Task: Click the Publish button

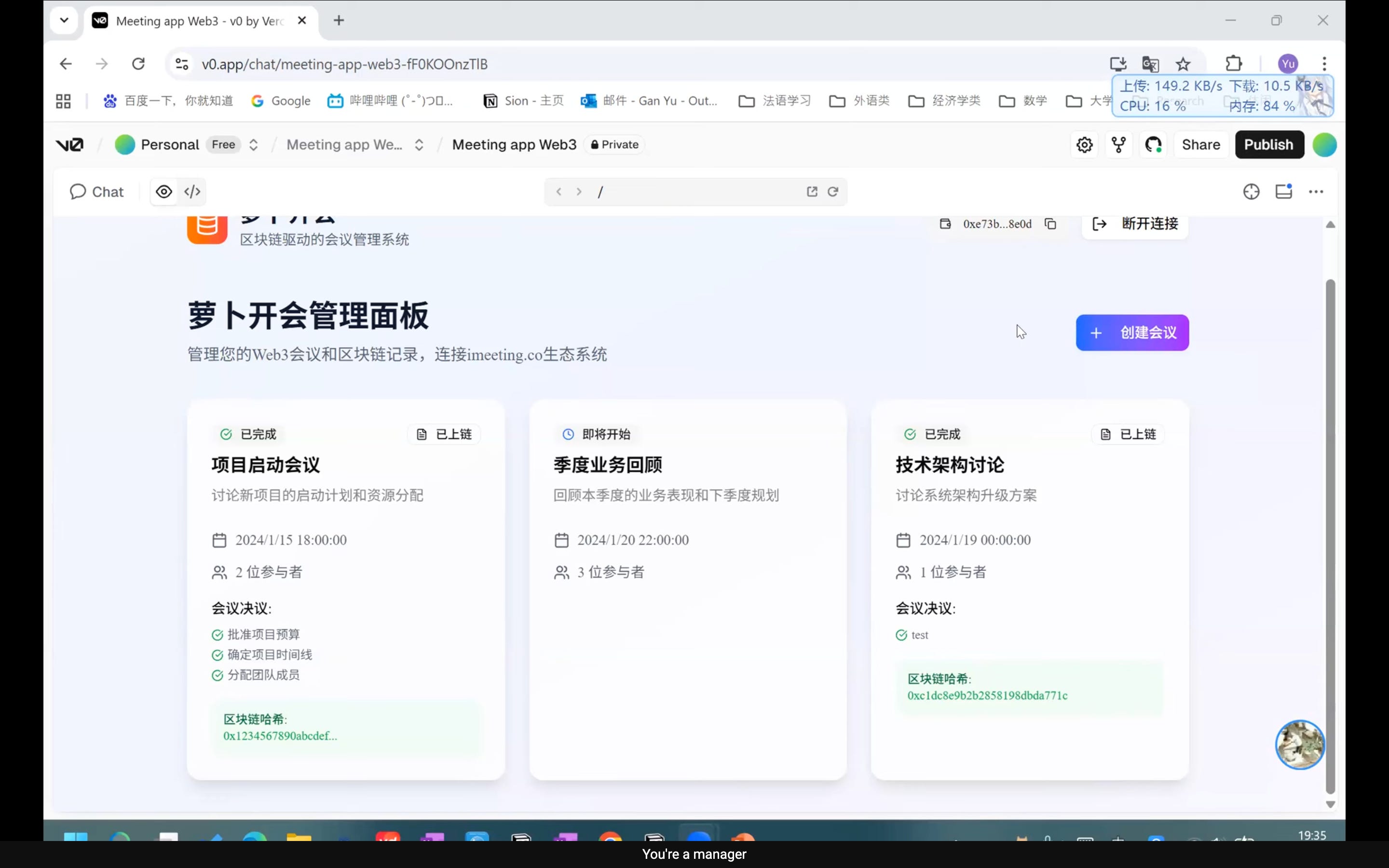Action: [1269, 145]
